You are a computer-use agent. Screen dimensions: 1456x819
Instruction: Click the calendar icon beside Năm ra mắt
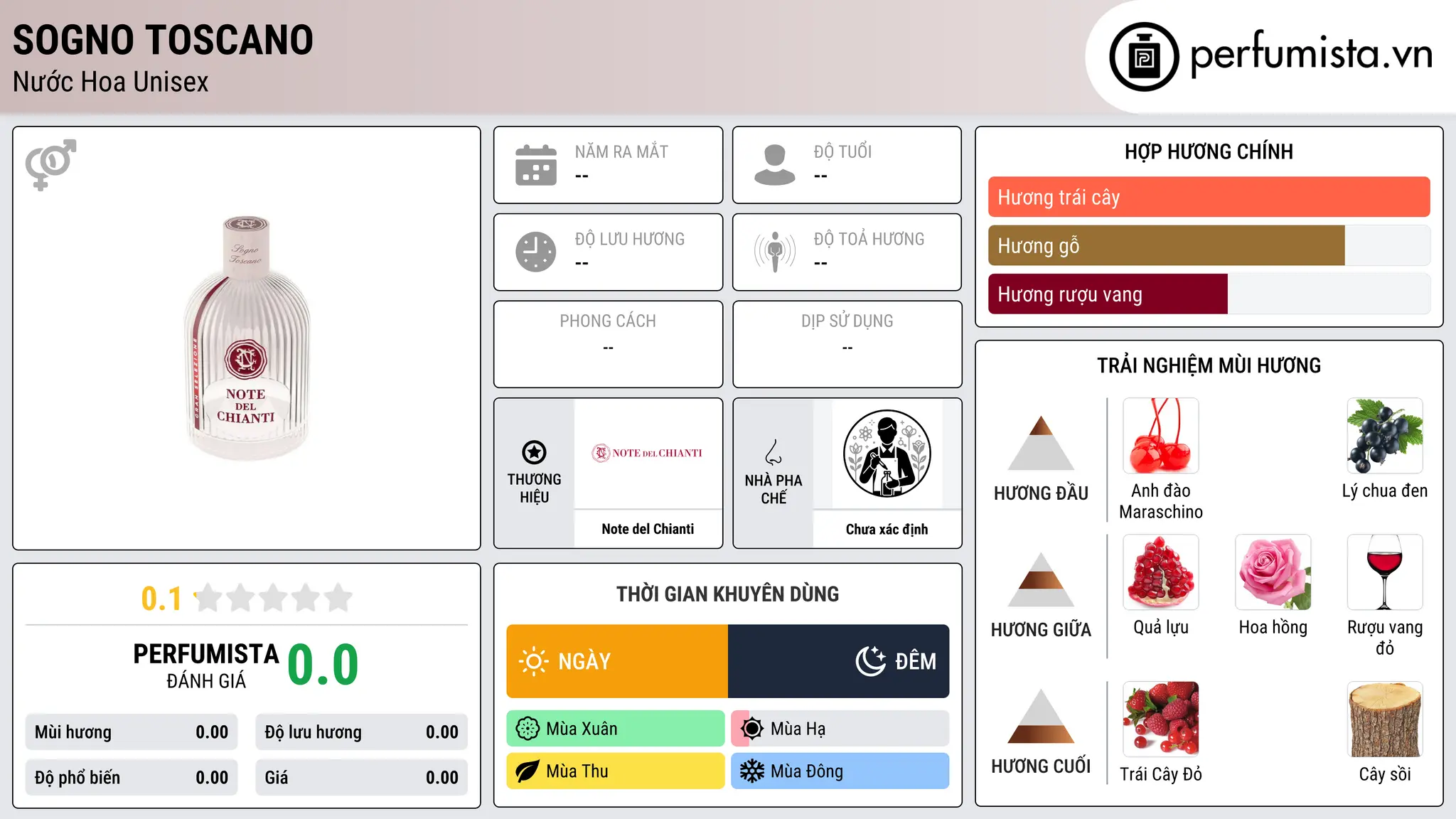point(536,165)
